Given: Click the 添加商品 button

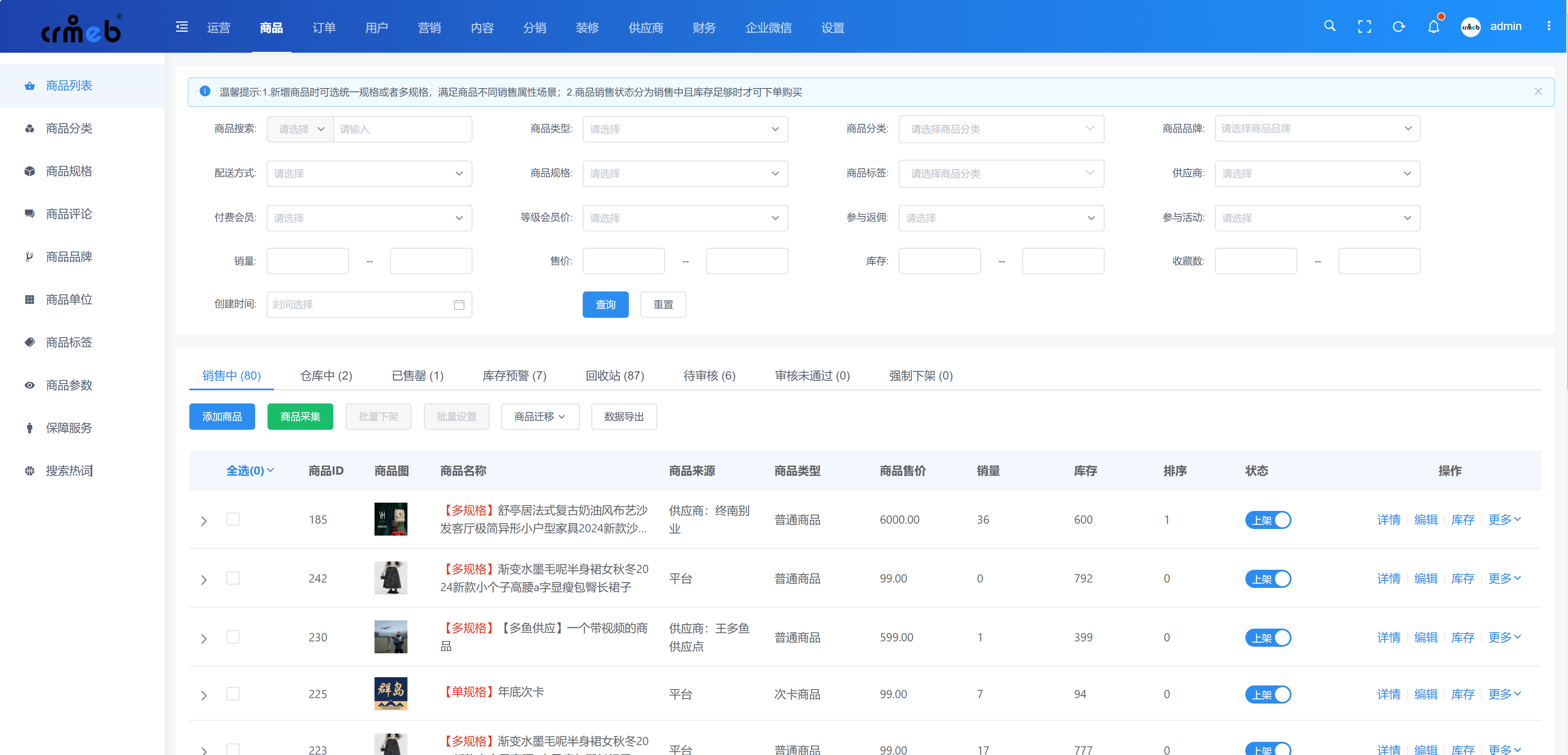Looking at the screenshot, I should coord(221,417).
